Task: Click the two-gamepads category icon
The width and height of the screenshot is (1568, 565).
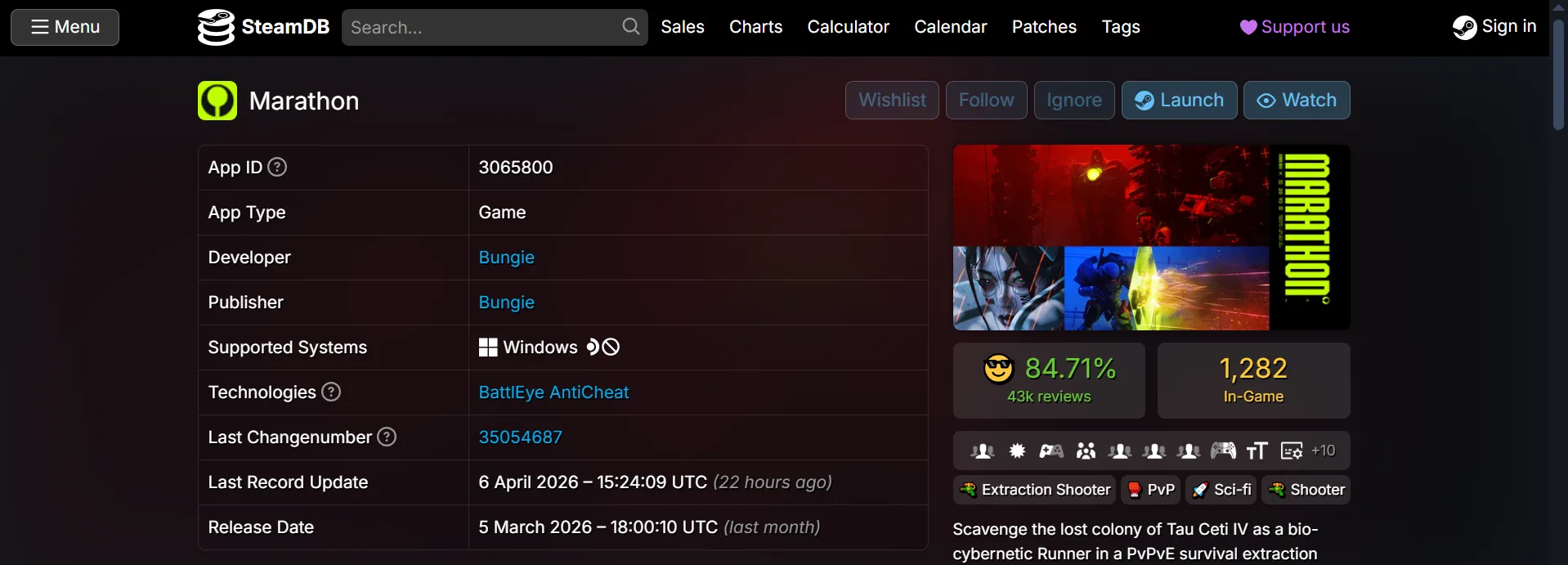Action: pos(1051,451)
